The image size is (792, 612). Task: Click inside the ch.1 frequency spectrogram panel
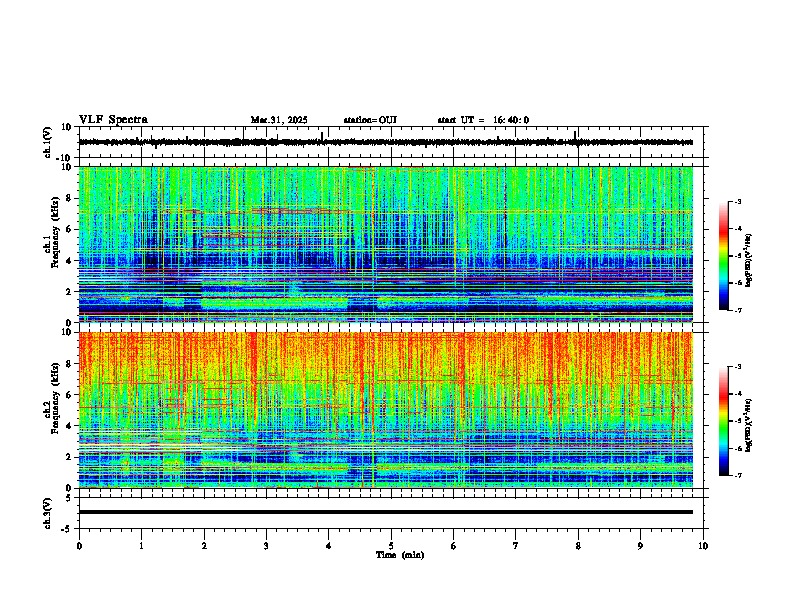tap(386, 244)
